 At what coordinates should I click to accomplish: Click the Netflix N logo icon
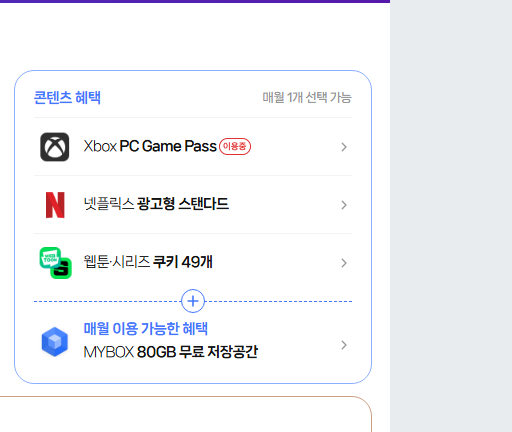click(x=55, y=205)
